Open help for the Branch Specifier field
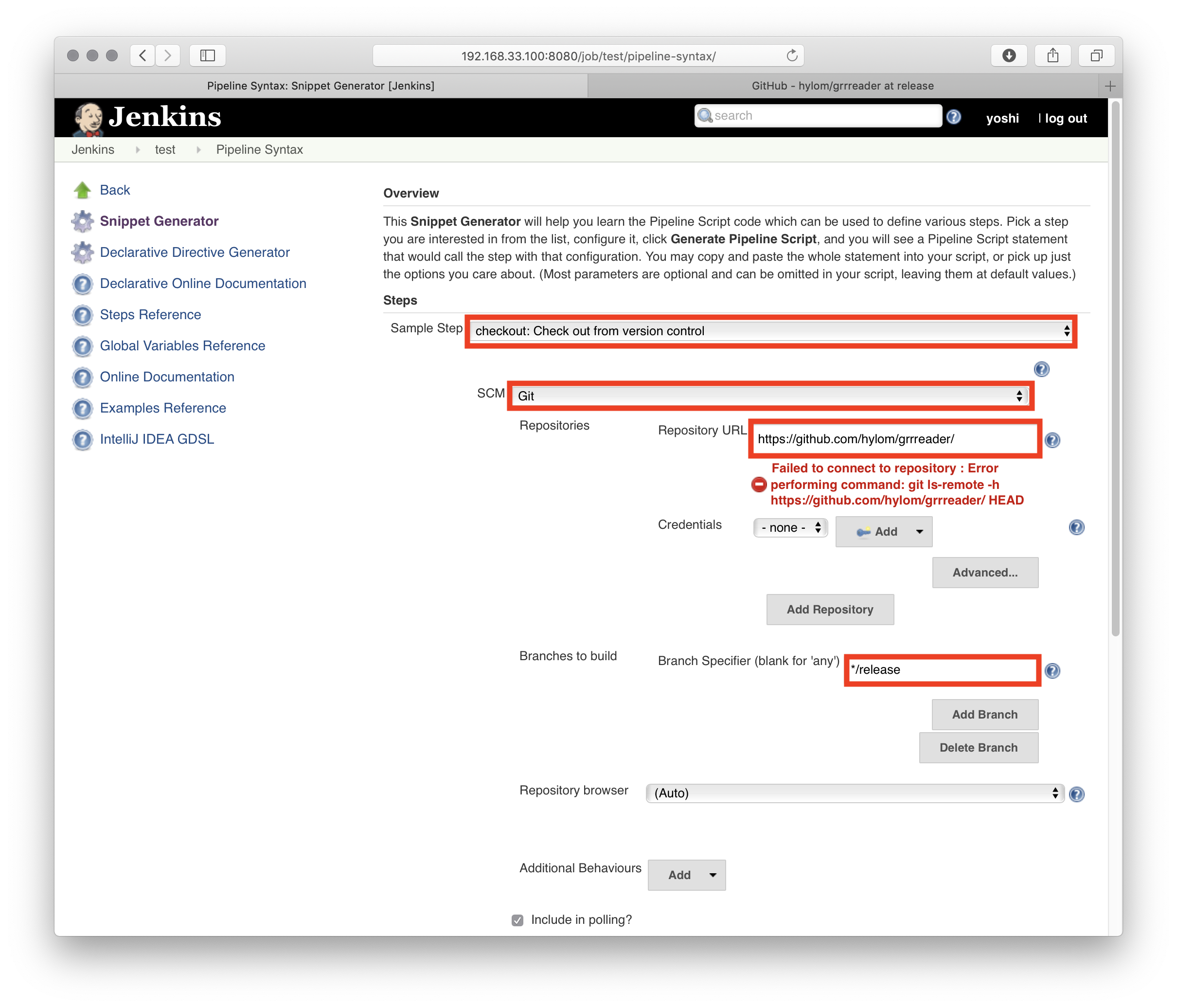Image resolution: width=1177 pixels, height=1008 pixels. (1052, 671)
